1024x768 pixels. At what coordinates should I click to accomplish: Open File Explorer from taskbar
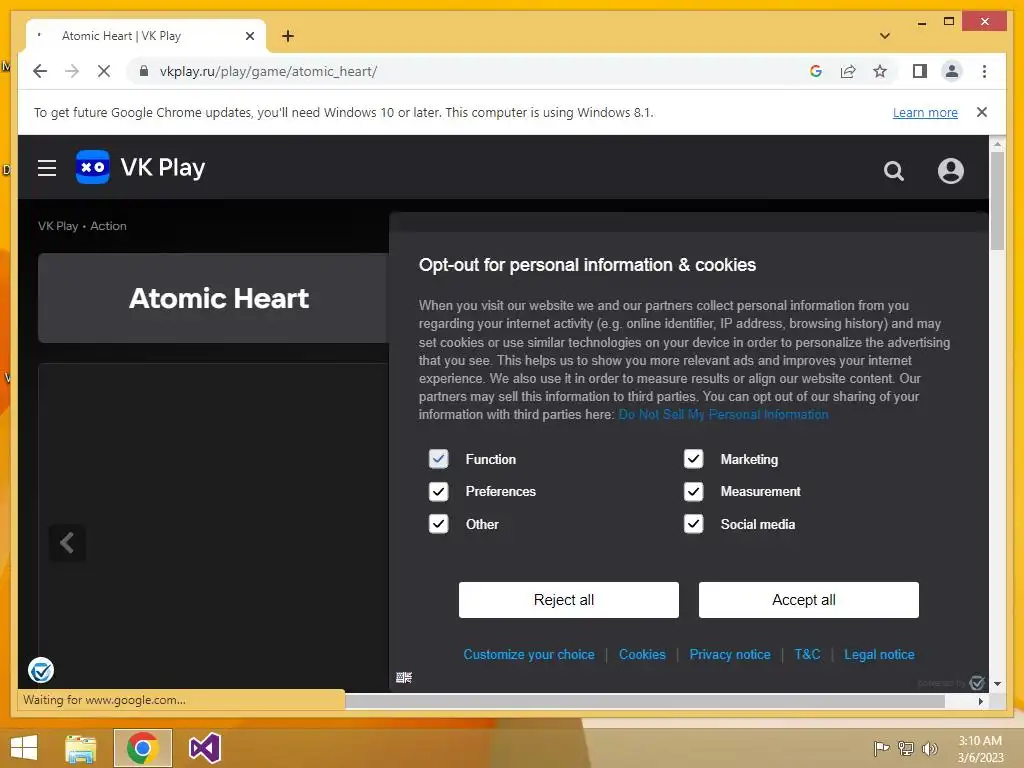click(x=81, y=748)
